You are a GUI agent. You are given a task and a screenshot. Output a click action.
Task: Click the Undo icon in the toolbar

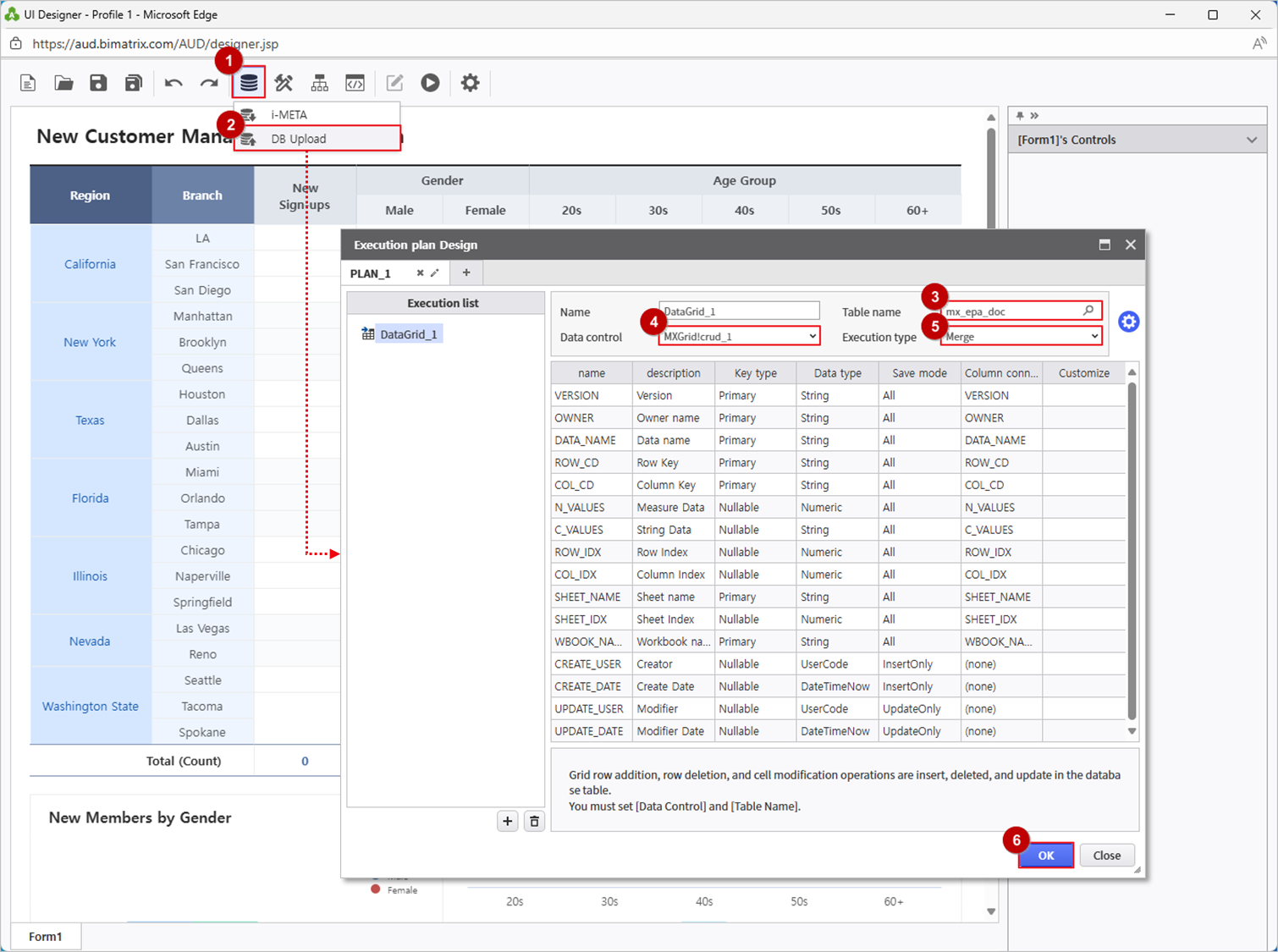[174, 82]
